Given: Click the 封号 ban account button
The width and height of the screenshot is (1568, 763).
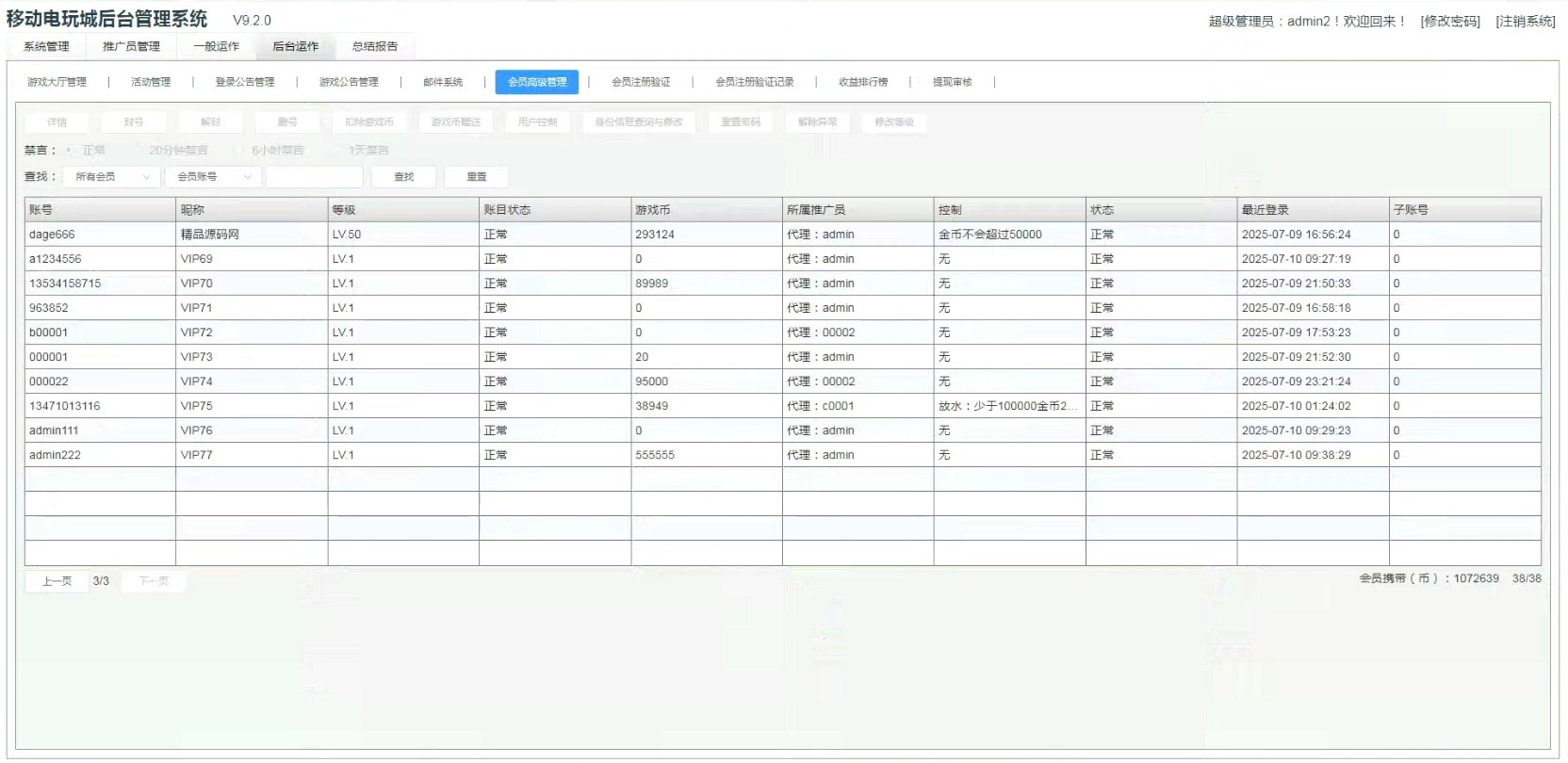Looking at the screenshot, I should (134, 122).
